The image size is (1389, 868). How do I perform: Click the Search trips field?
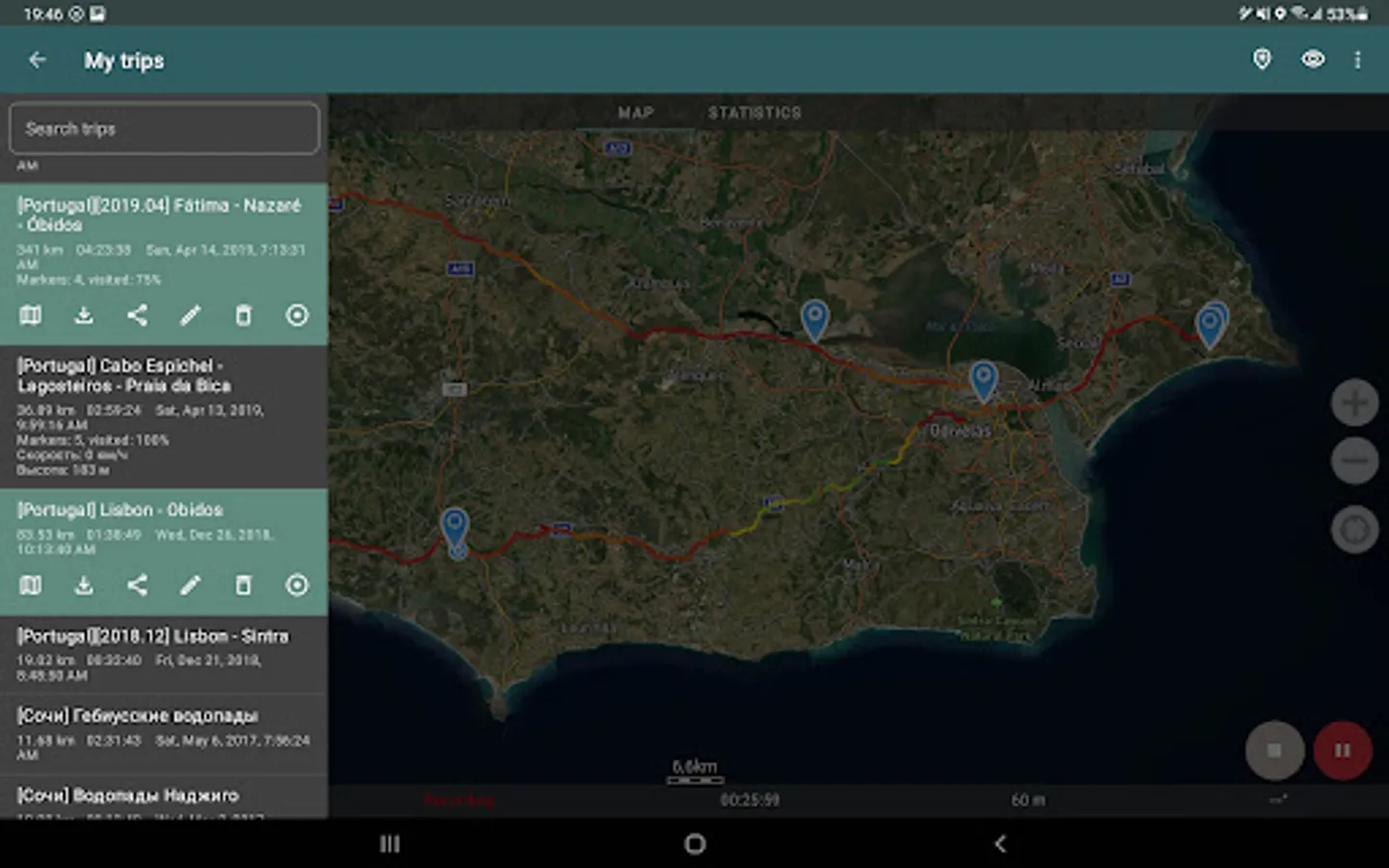(x=164, y=129)
